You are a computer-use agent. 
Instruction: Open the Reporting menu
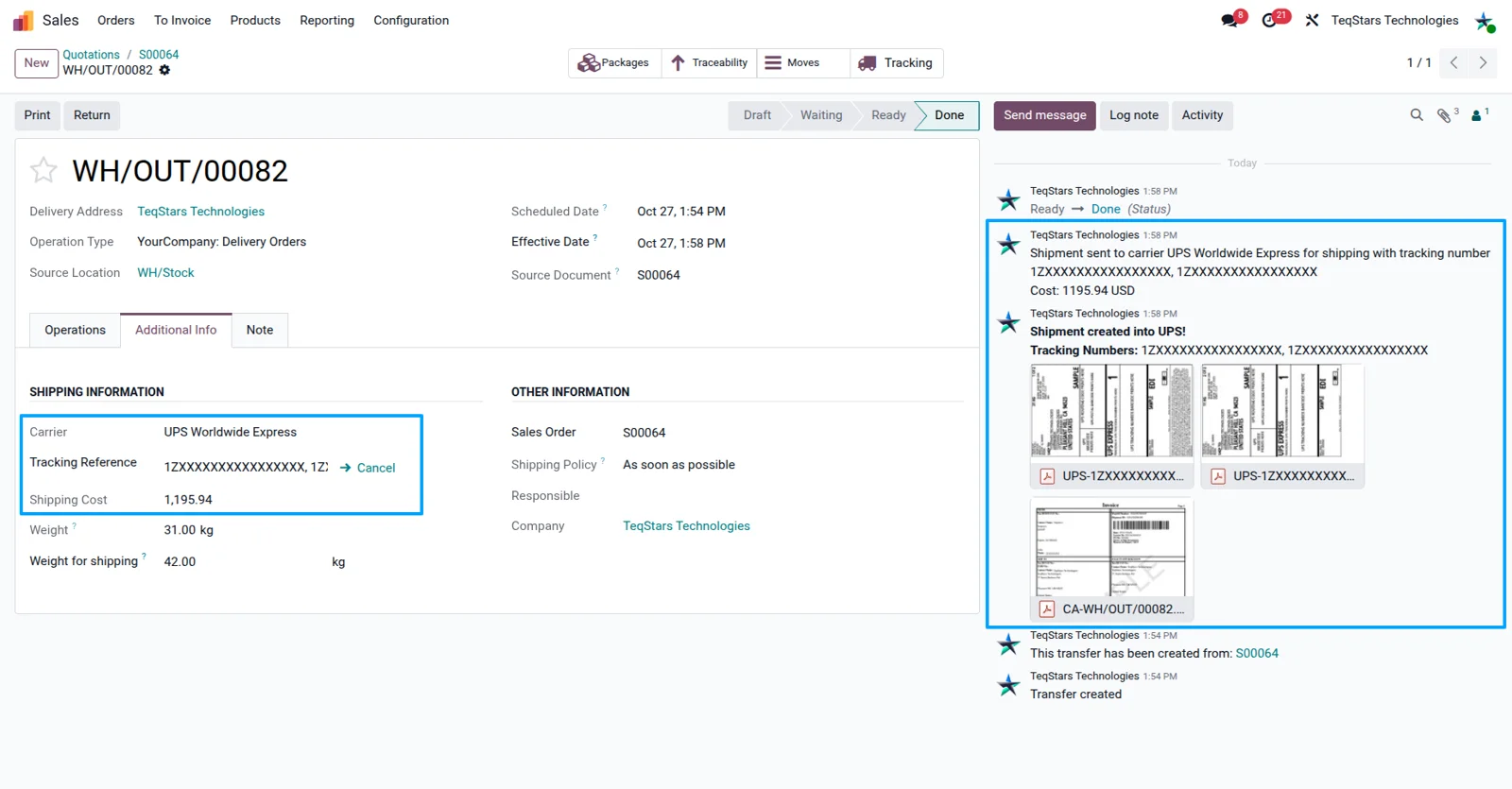point(327,21)
